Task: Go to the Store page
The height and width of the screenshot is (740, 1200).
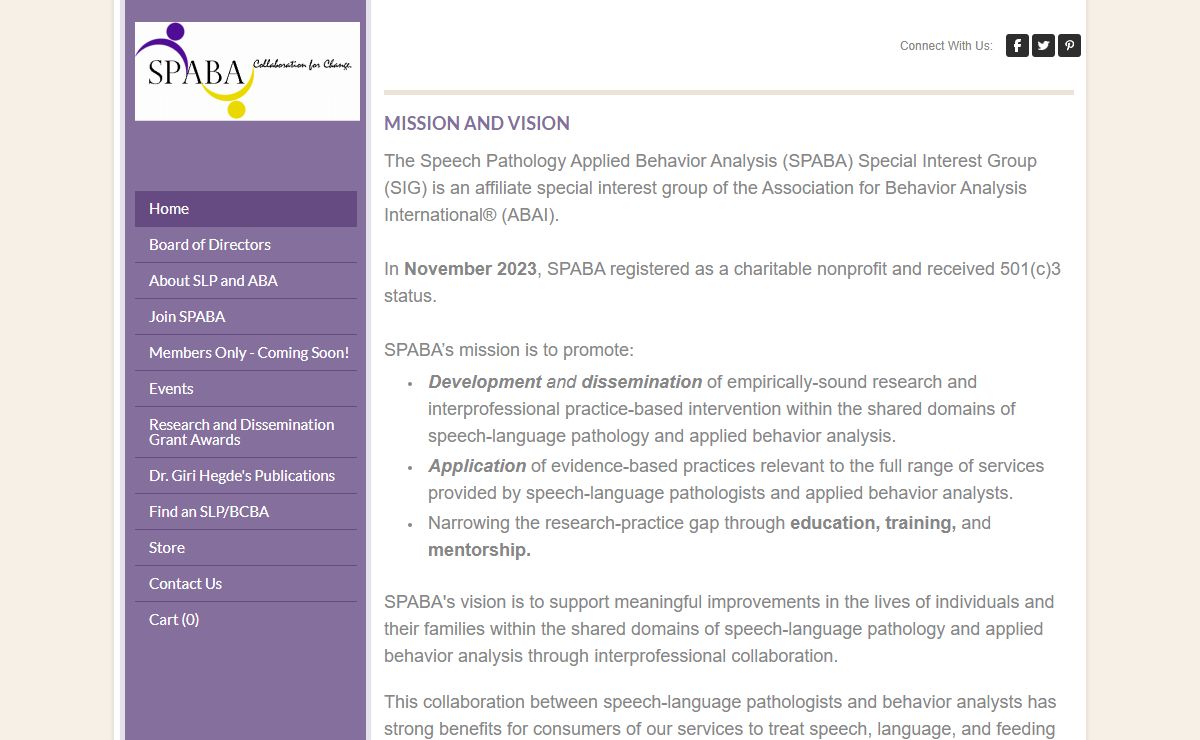Action: (246, 548)
